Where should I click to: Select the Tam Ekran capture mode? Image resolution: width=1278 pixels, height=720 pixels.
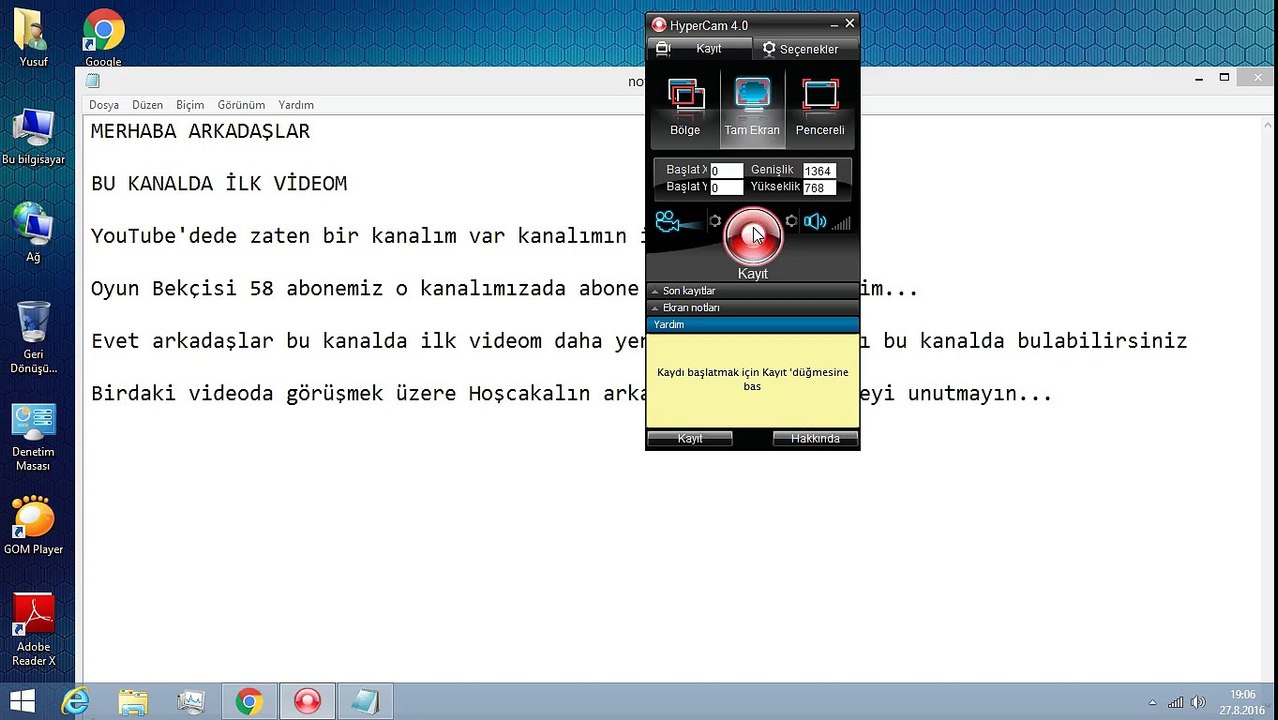(x=752, y=108)
